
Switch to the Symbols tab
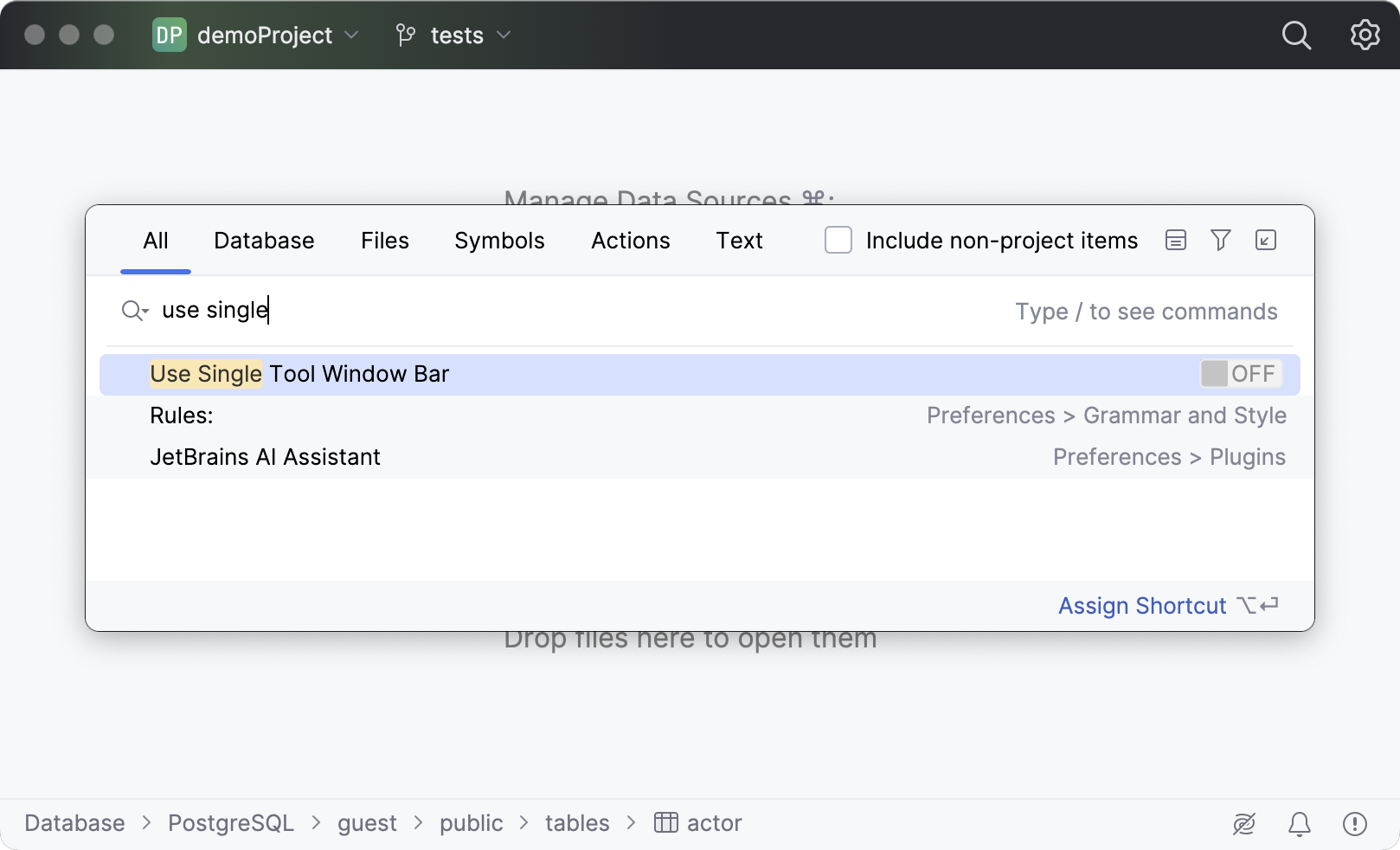[499, 241]
